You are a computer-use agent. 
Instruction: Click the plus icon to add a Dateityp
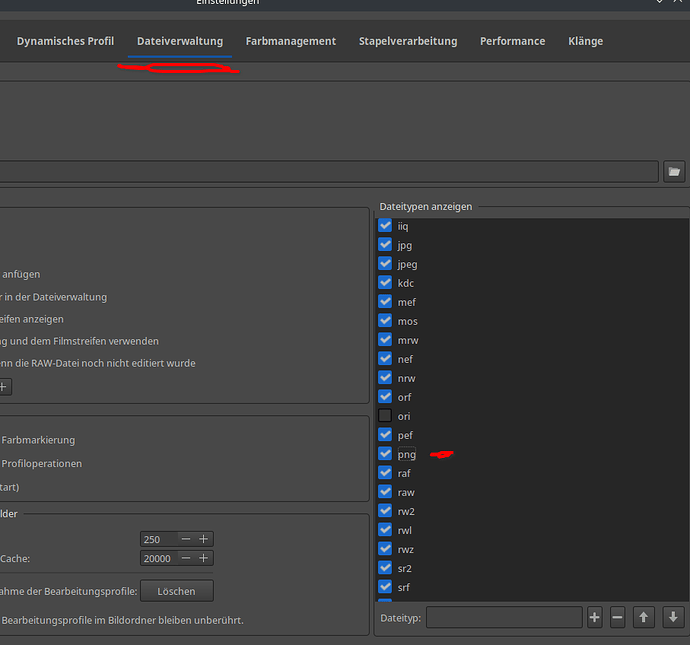(595, 618)
